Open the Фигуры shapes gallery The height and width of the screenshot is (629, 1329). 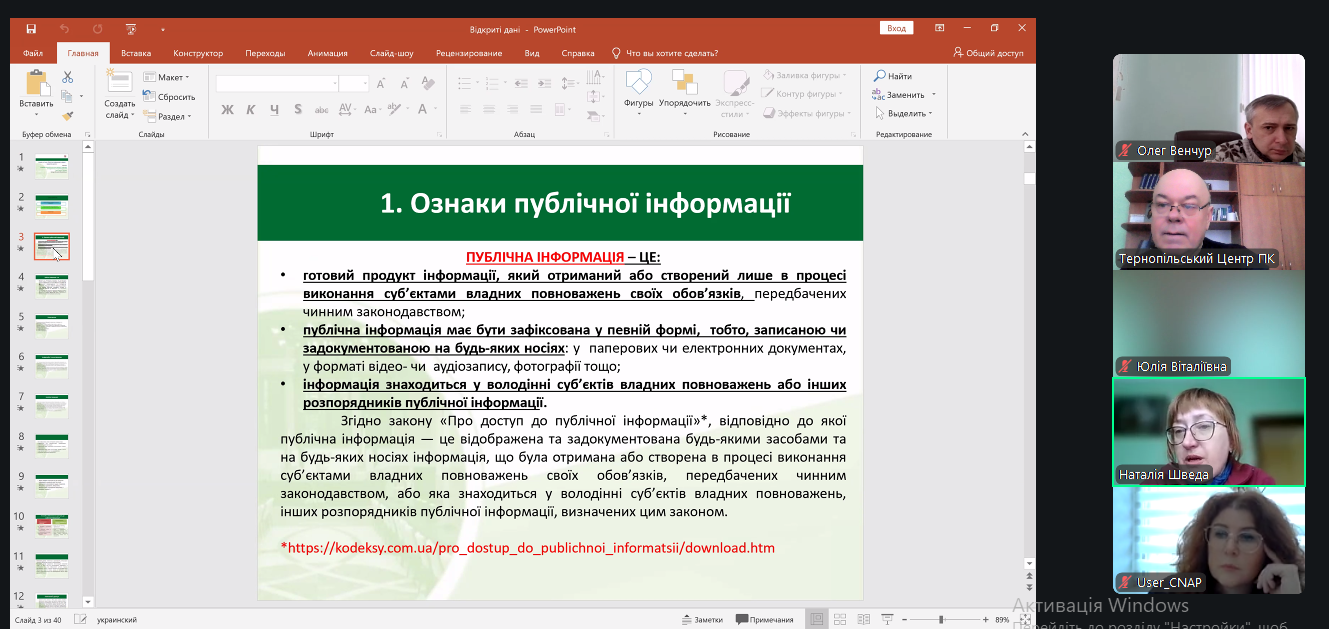pos(638,88)
